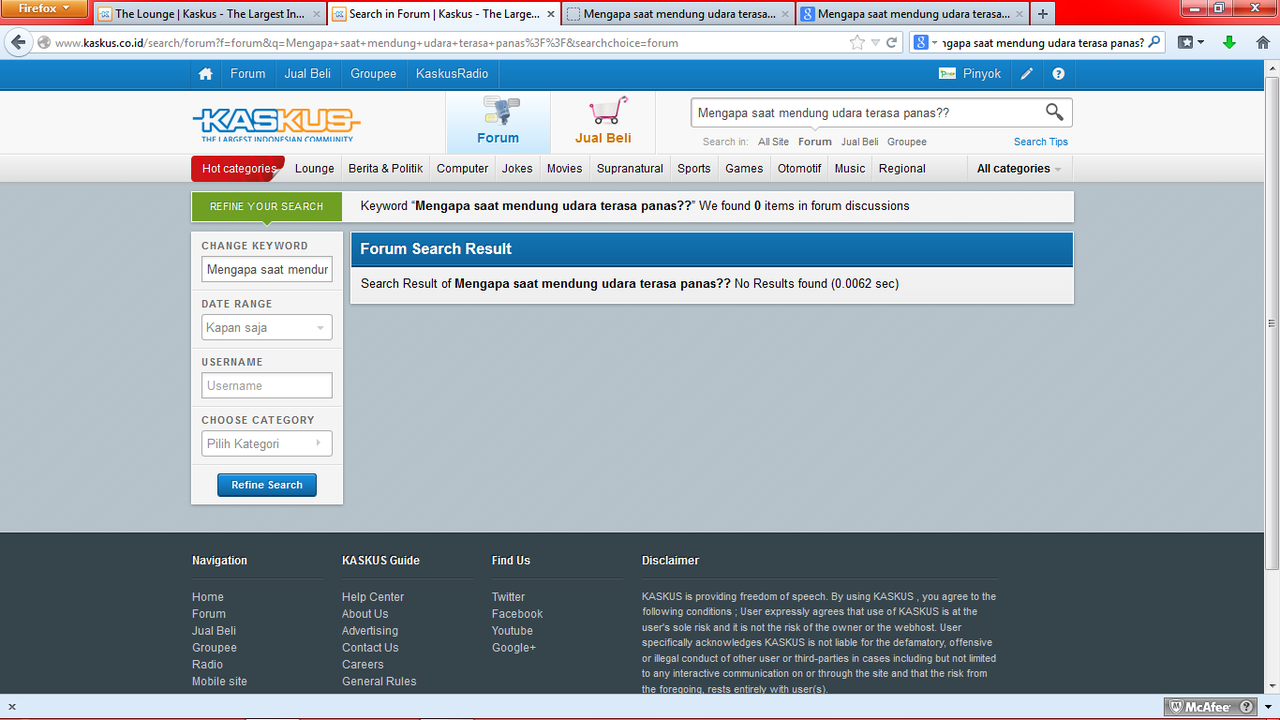Open Music category
1280x720 pixels.
(850, 169)
